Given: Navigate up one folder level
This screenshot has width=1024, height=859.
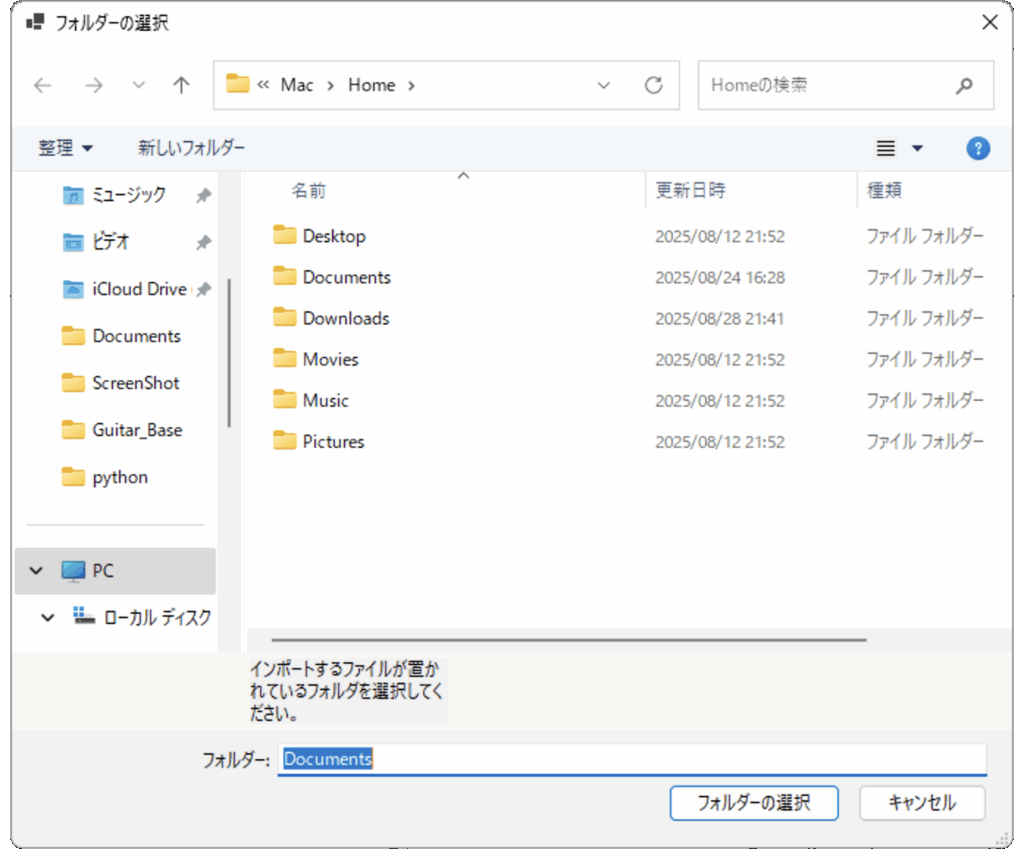Looking at the screenshot, I should coord(180,85).
